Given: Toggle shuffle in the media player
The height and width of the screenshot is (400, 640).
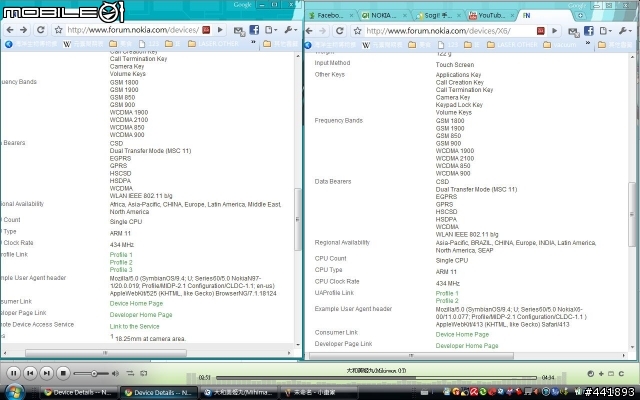Looking at the screenshot, I should (130, 373).
